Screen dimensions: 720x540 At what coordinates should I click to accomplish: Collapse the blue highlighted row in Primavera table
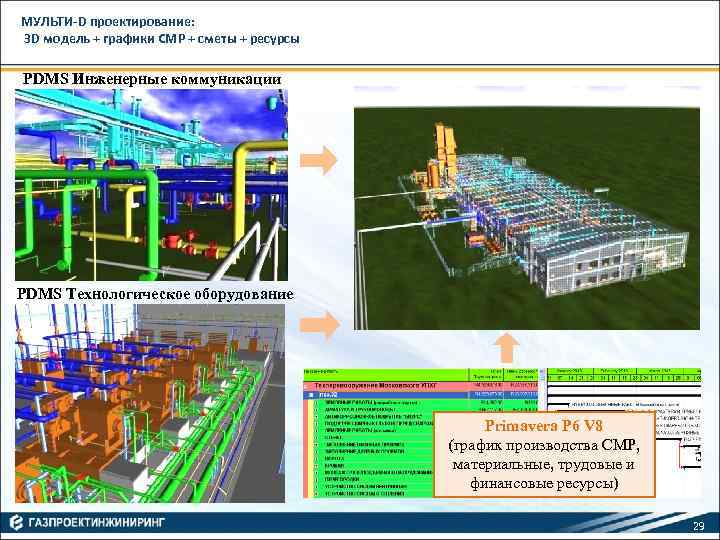[311, 394]
